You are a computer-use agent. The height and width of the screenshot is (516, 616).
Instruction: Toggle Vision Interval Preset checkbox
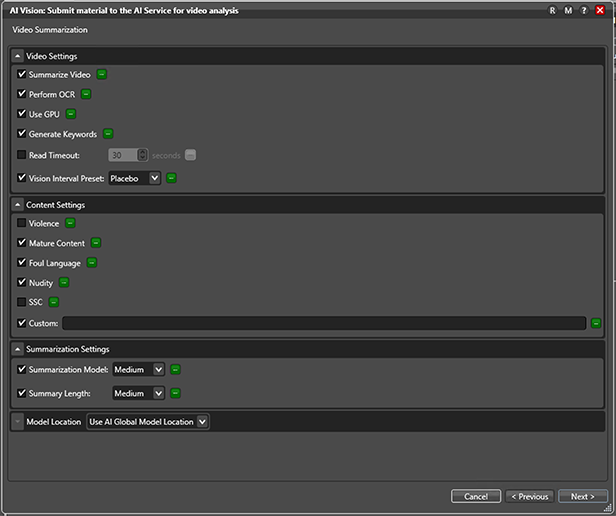tap(22, 178)
